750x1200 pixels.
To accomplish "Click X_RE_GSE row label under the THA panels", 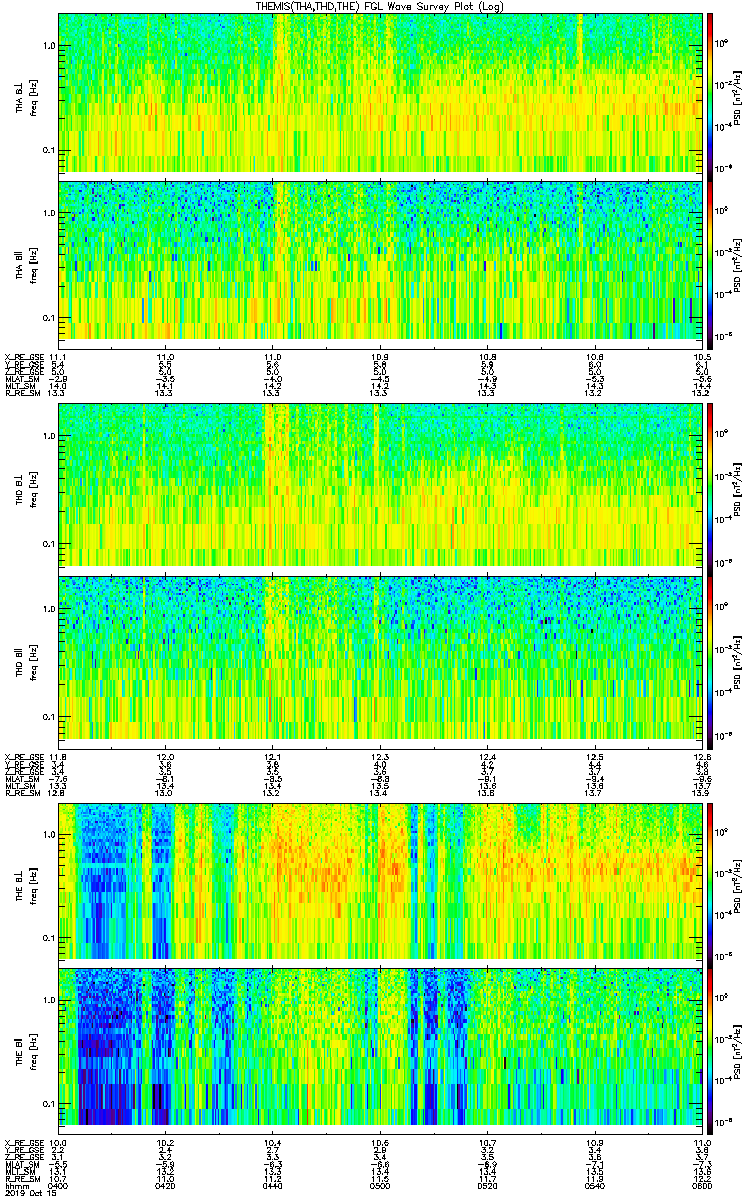I will coord(22,357).
